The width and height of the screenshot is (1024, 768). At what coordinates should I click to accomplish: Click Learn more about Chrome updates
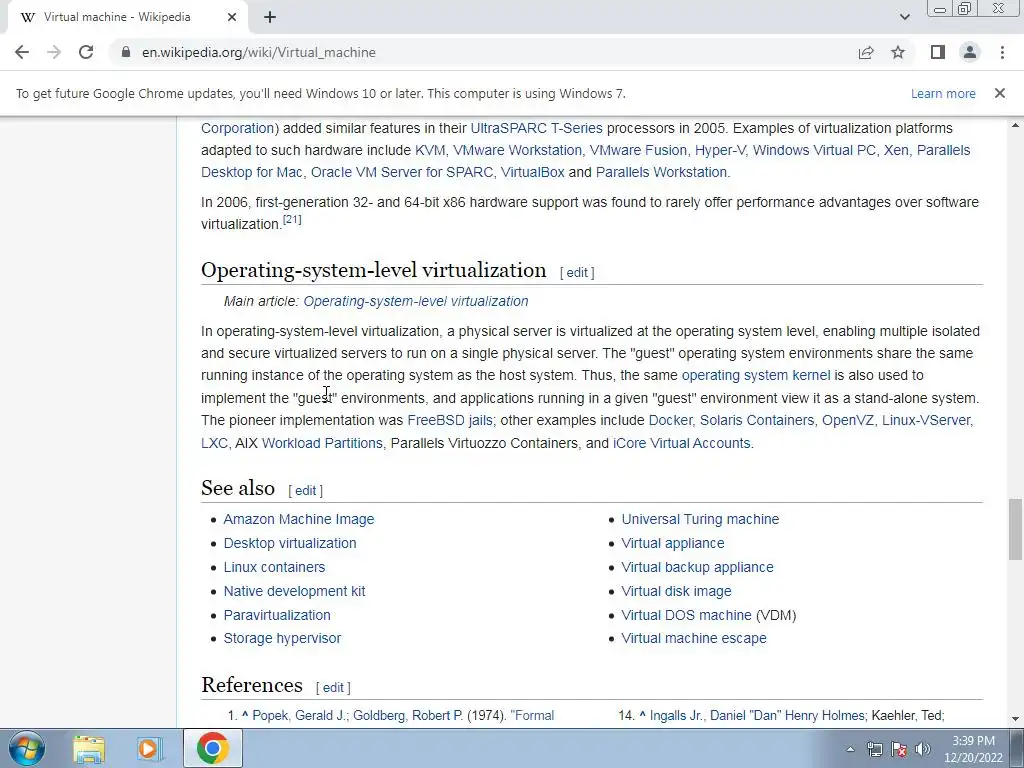943,93
